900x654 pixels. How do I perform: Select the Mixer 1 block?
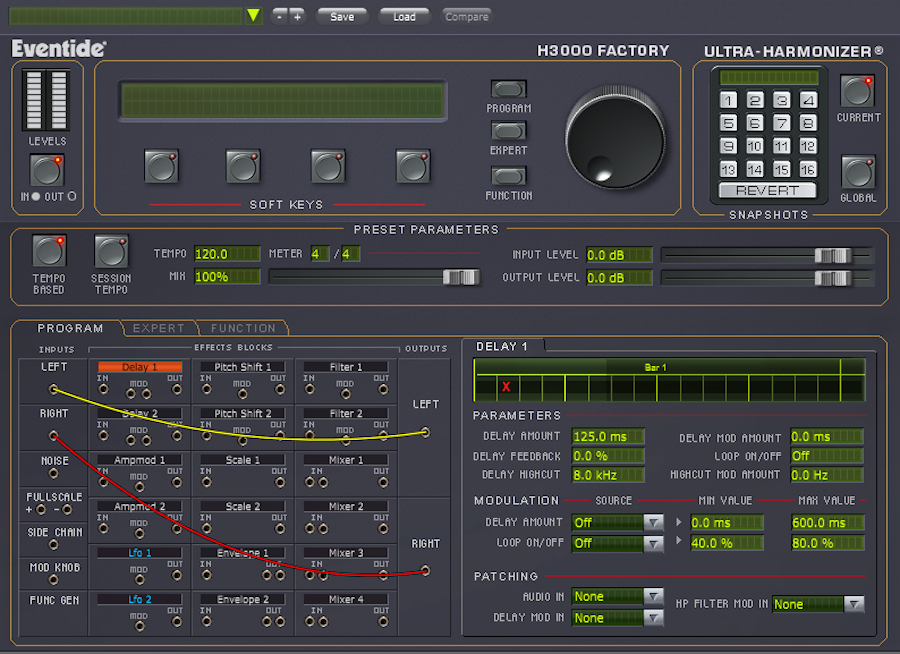click(x=346, y=460)
